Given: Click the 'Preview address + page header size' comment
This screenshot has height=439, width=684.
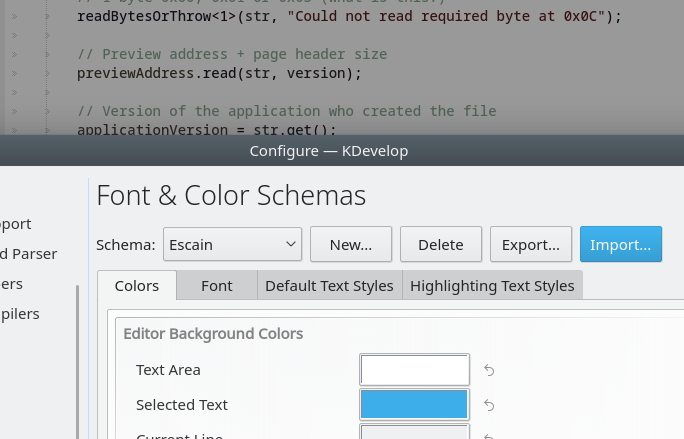Looking at the screenshot, I should [232, 55].
